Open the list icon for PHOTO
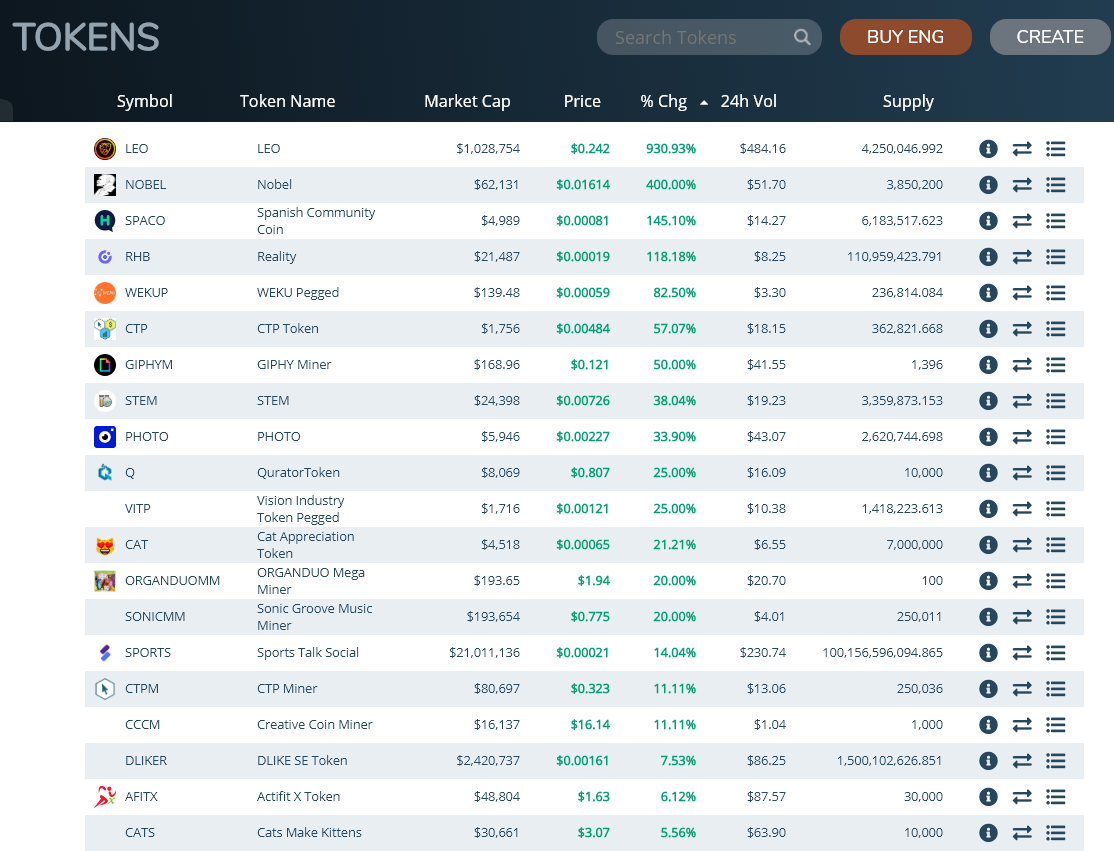 pos(1056,437)
